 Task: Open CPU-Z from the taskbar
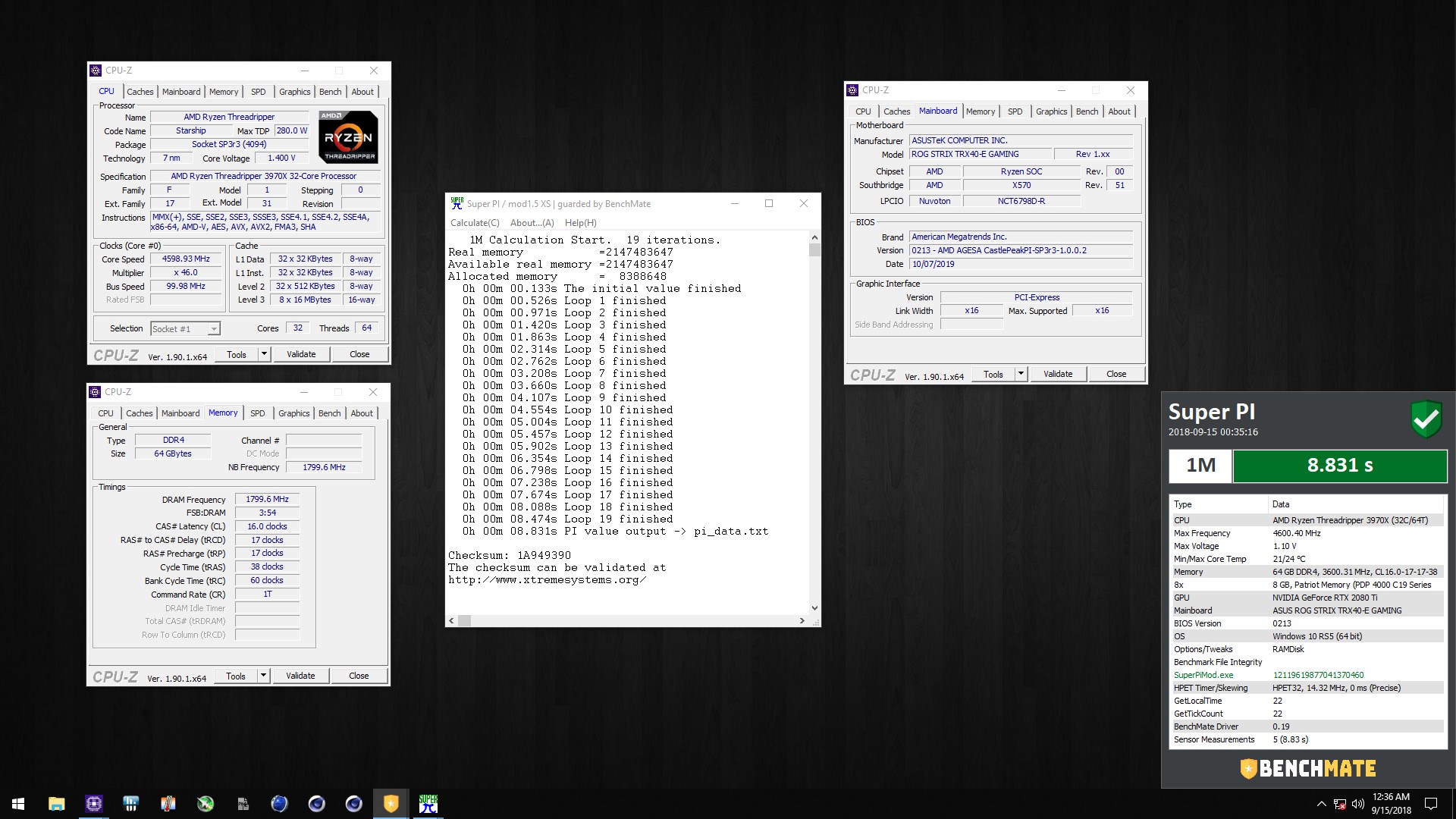[94, 804]
